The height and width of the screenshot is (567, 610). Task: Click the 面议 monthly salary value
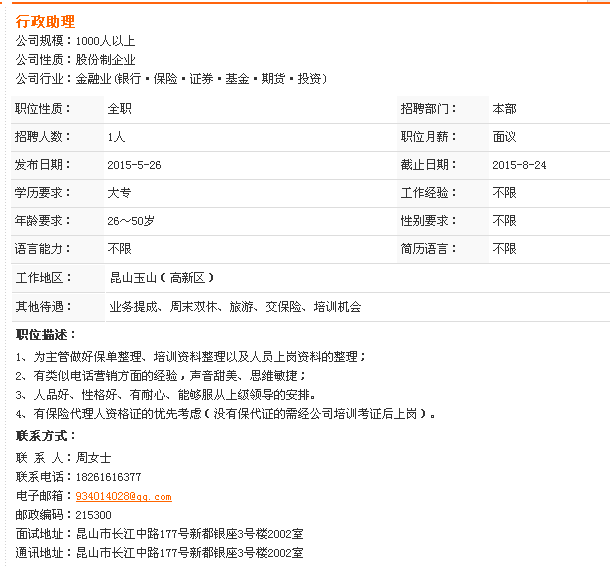(x=504, y=136)
